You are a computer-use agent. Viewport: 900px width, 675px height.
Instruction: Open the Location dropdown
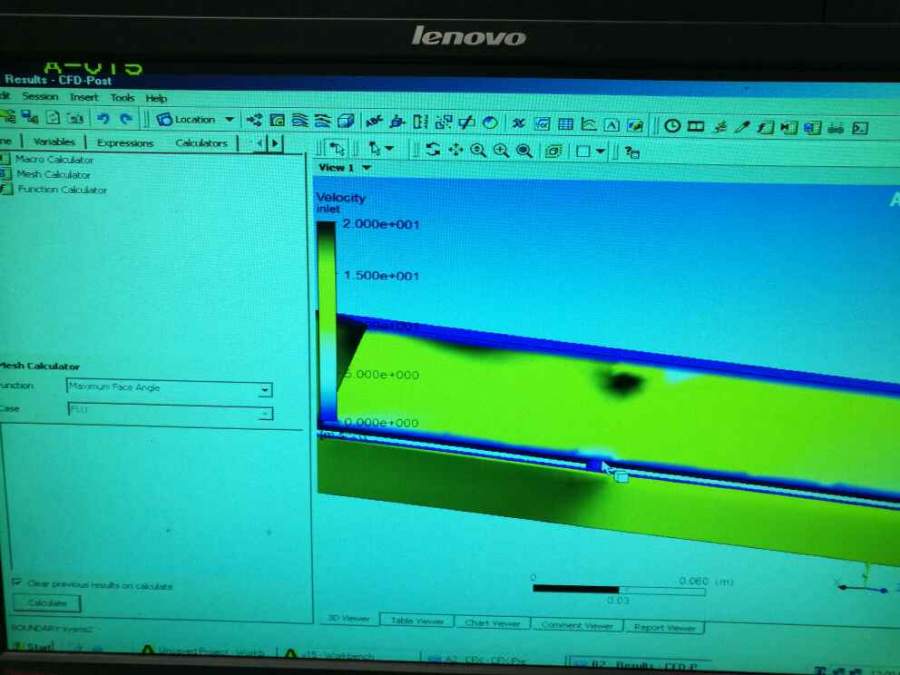(x=196, y=119)
